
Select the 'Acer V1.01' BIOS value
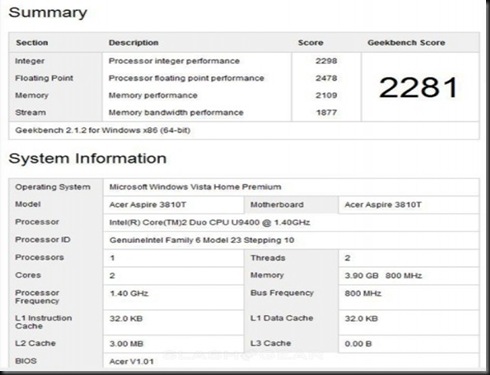131,361
